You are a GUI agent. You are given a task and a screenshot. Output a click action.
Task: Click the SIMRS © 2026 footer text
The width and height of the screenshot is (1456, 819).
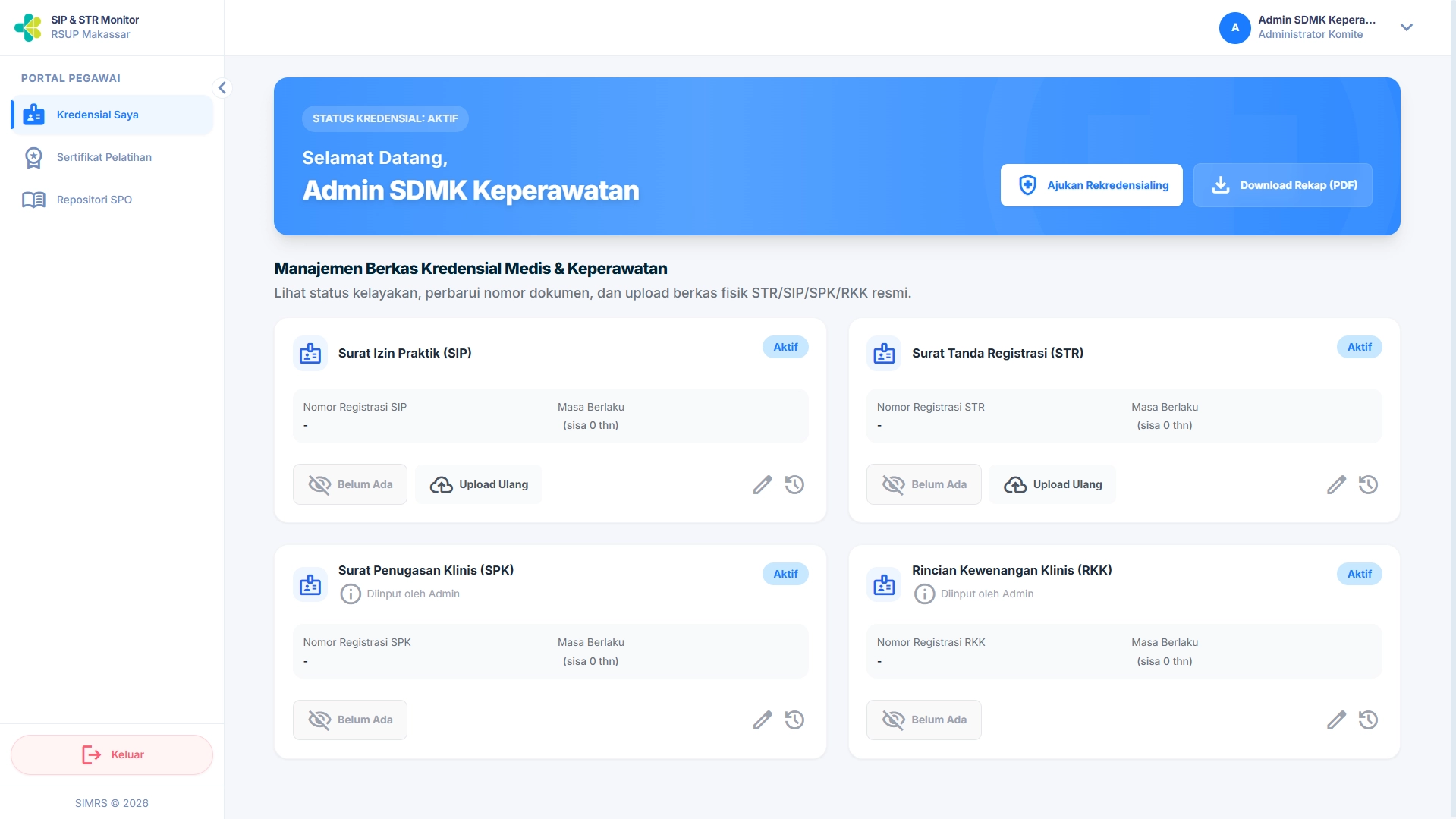tap(112, 803)
